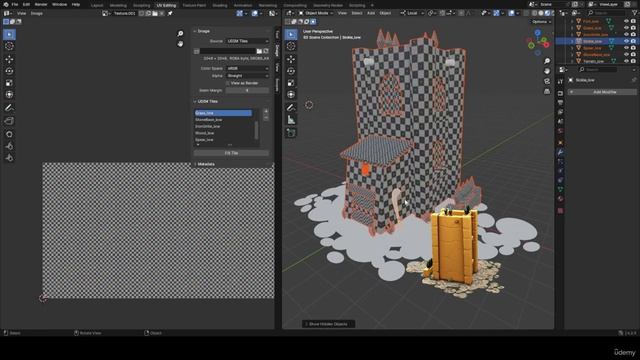Click the viewport pan hand icon

pos(547,71)
